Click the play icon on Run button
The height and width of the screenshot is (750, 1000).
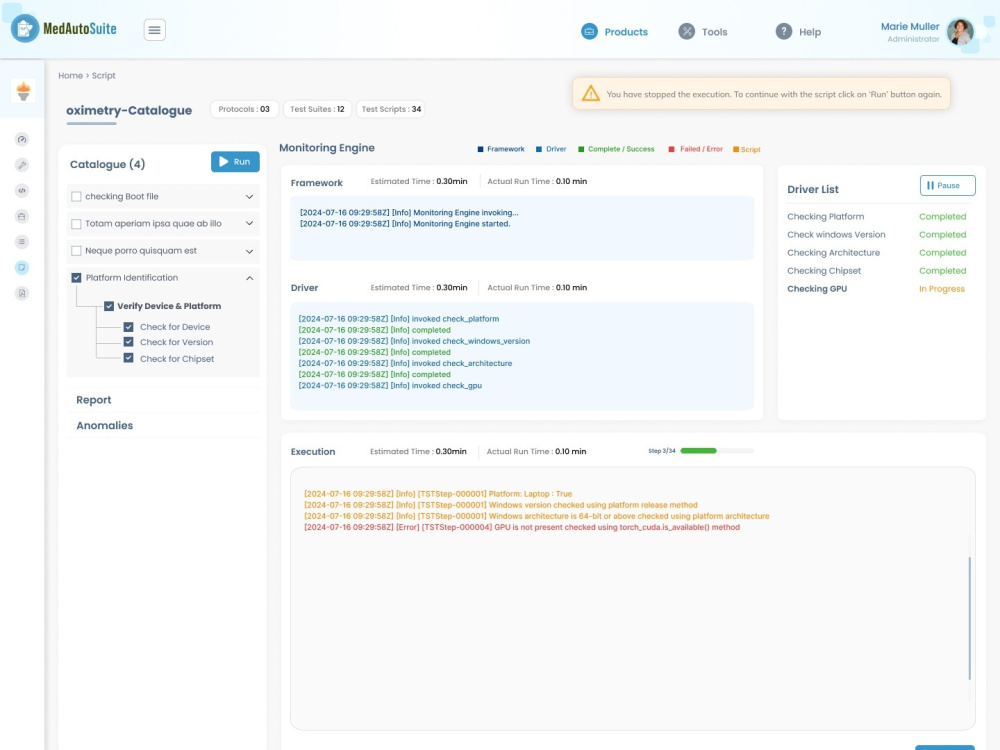(223, 162)
